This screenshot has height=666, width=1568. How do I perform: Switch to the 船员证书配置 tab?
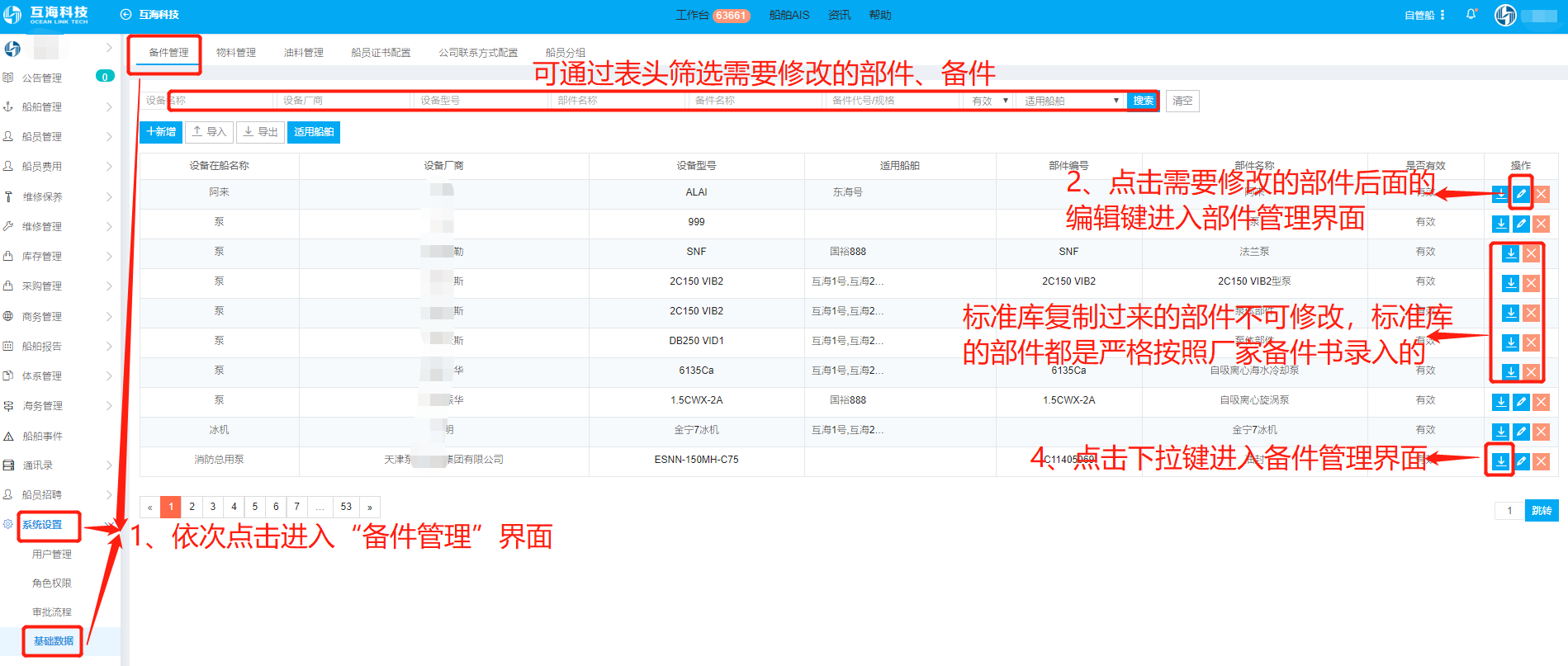point(381,53)
